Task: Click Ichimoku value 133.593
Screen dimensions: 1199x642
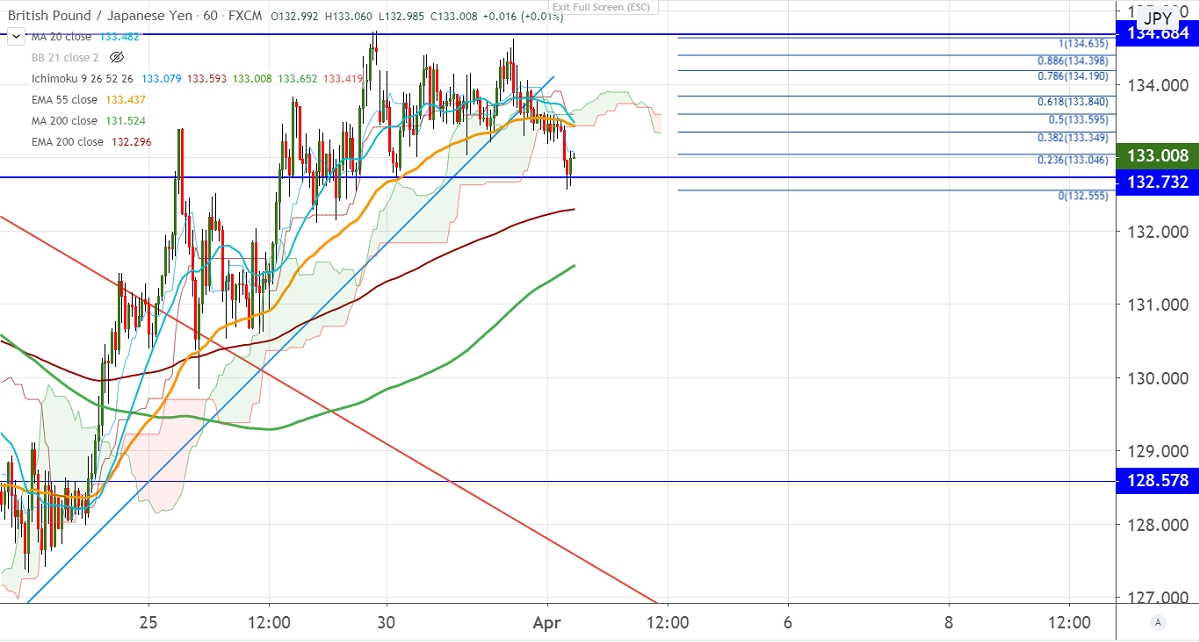Action: 206,79
